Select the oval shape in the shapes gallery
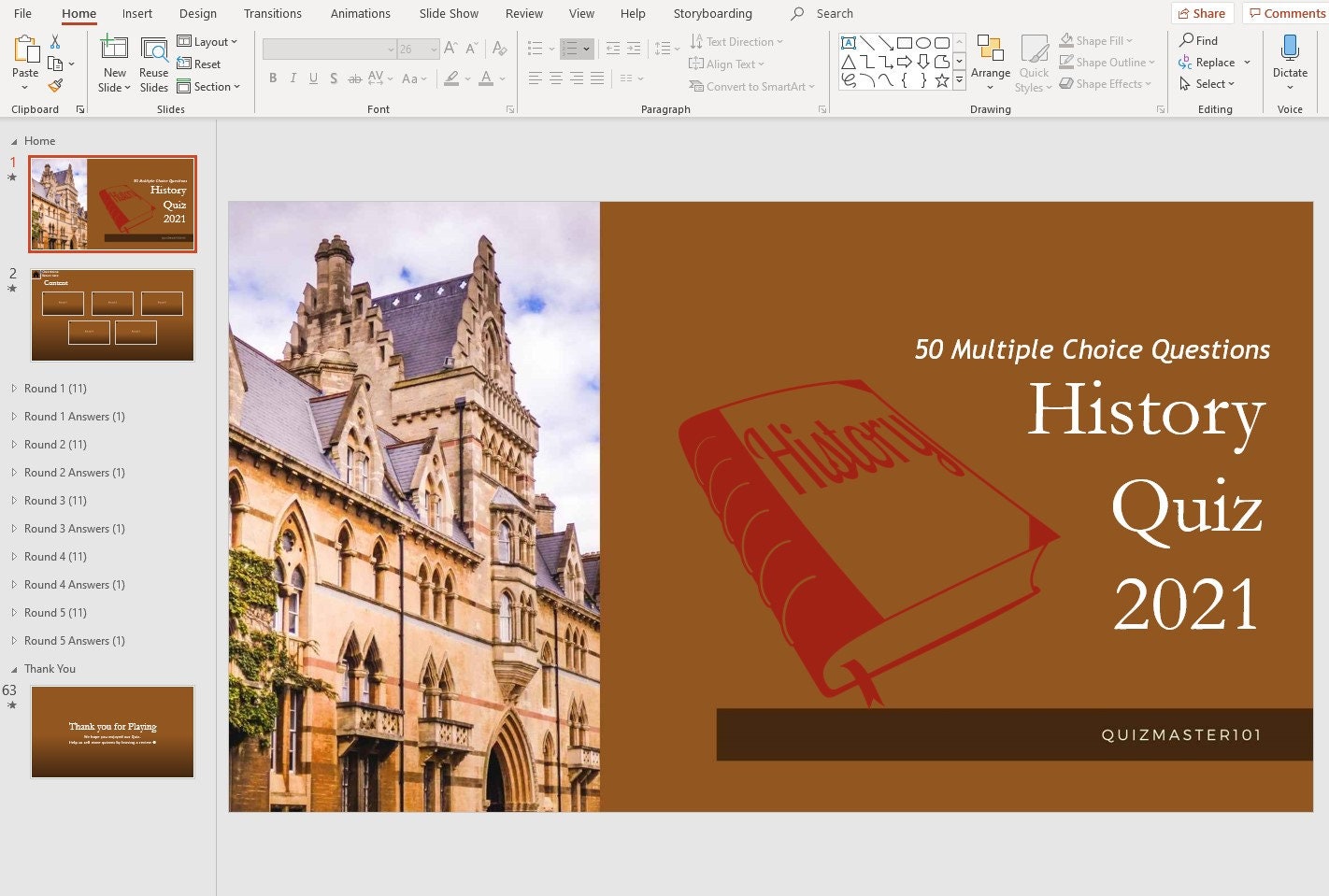The width and height of the screenshot is (1329, 896). click(923, 42)
